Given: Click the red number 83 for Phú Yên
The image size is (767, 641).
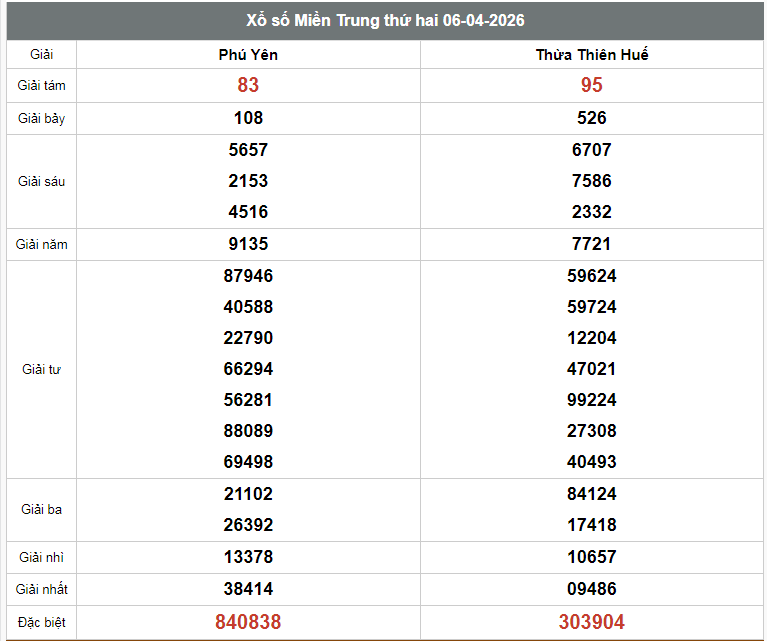Looking at the screenshot, I should point(248,86).
